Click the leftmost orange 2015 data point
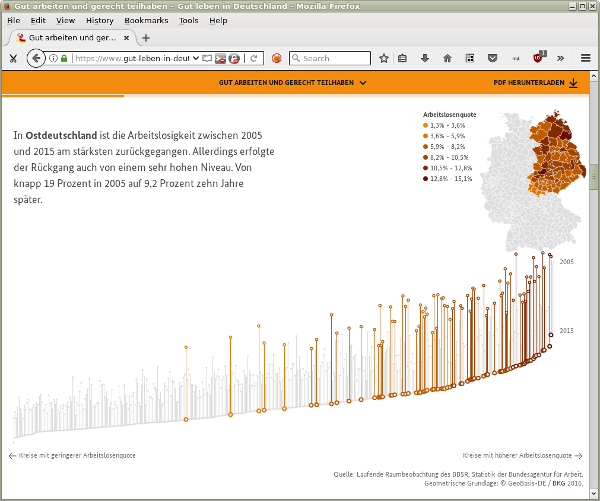Screen dimensions: 600x501 186,419
